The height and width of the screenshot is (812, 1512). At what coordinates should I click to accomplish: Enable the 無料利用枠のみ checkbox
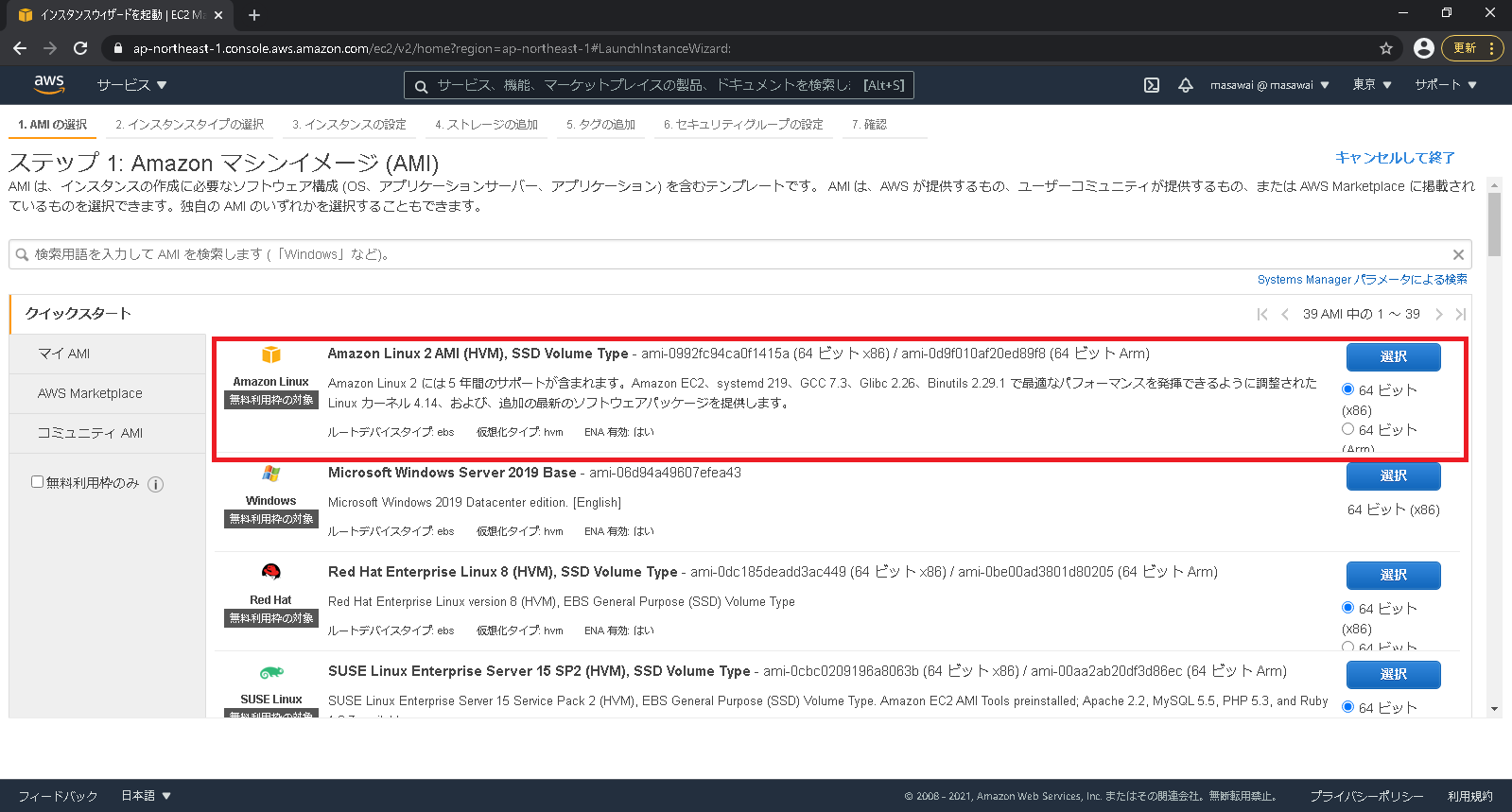(x=37, y=482)
